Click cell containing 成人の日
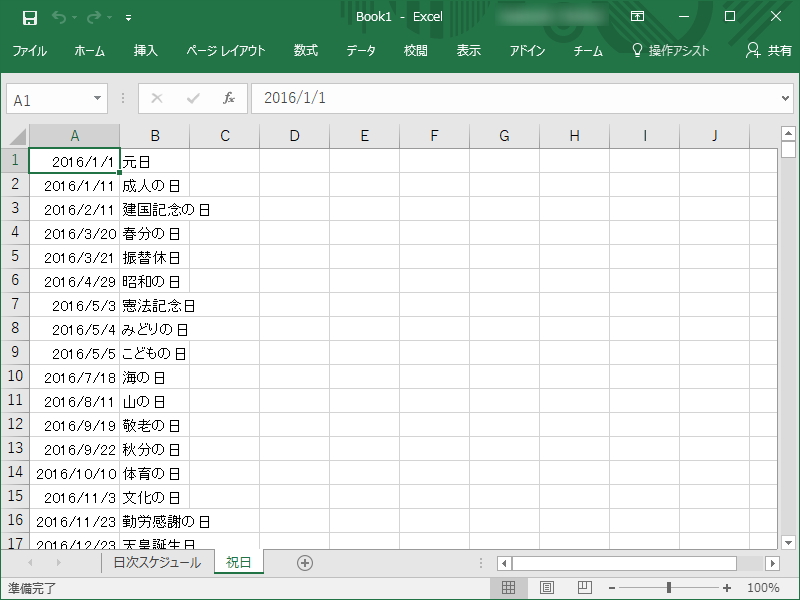Viewport: 800px width, 600px height. [155, 185]
